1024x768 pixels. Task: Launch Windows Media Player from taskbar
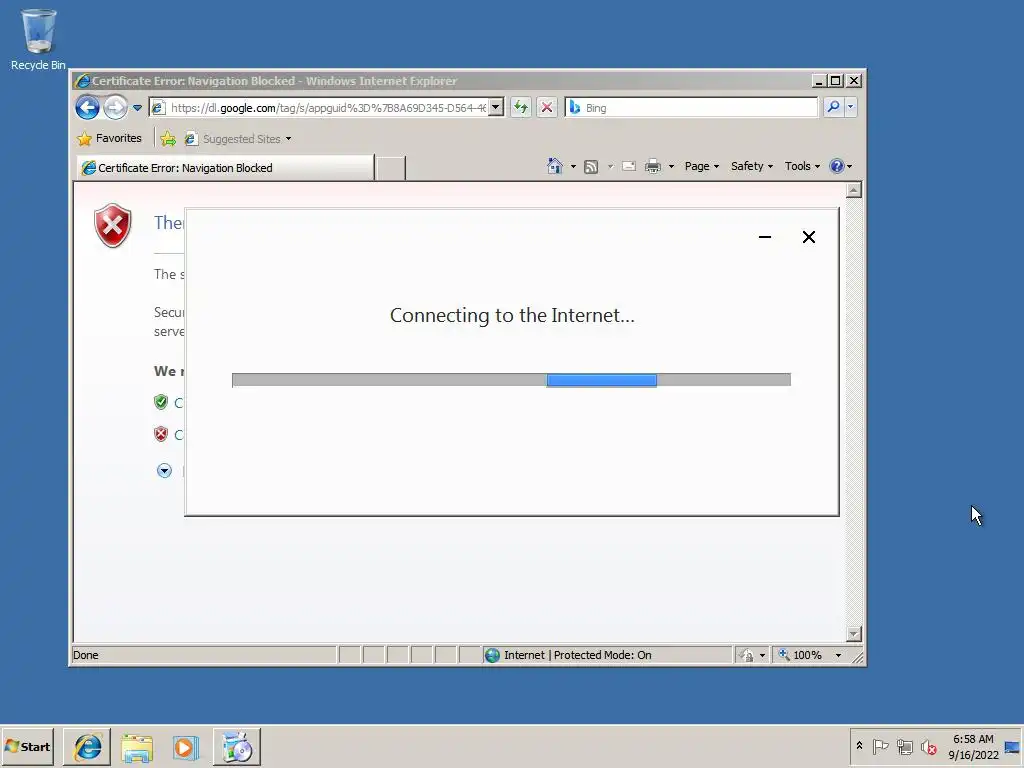point(185,747)
